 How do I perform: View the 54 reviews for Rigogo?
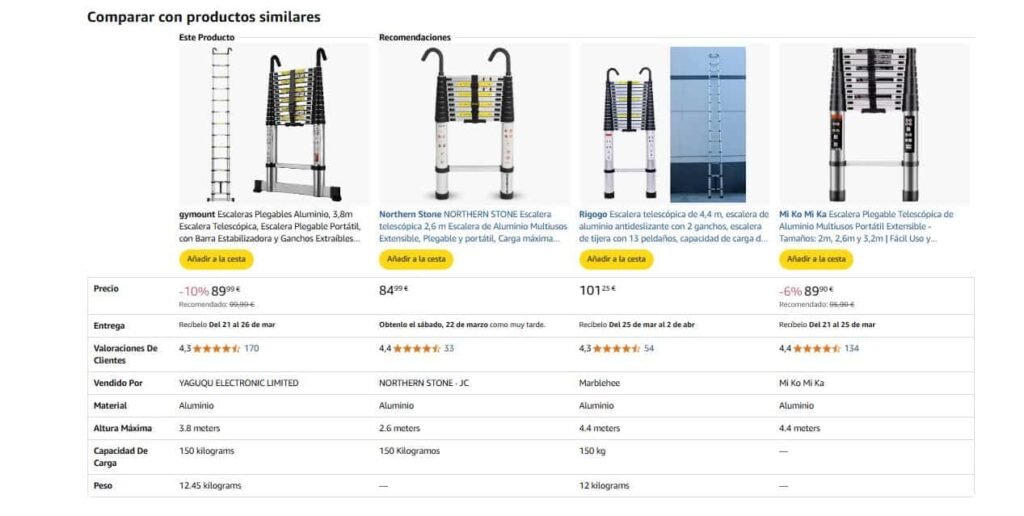649,349
